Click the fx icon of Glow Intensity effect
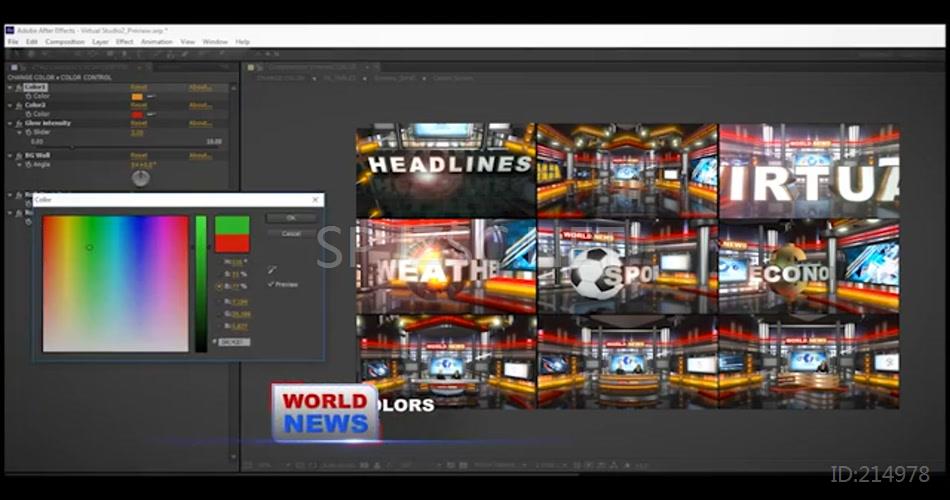This screenshot has height=500, width=950. point(18,123)
